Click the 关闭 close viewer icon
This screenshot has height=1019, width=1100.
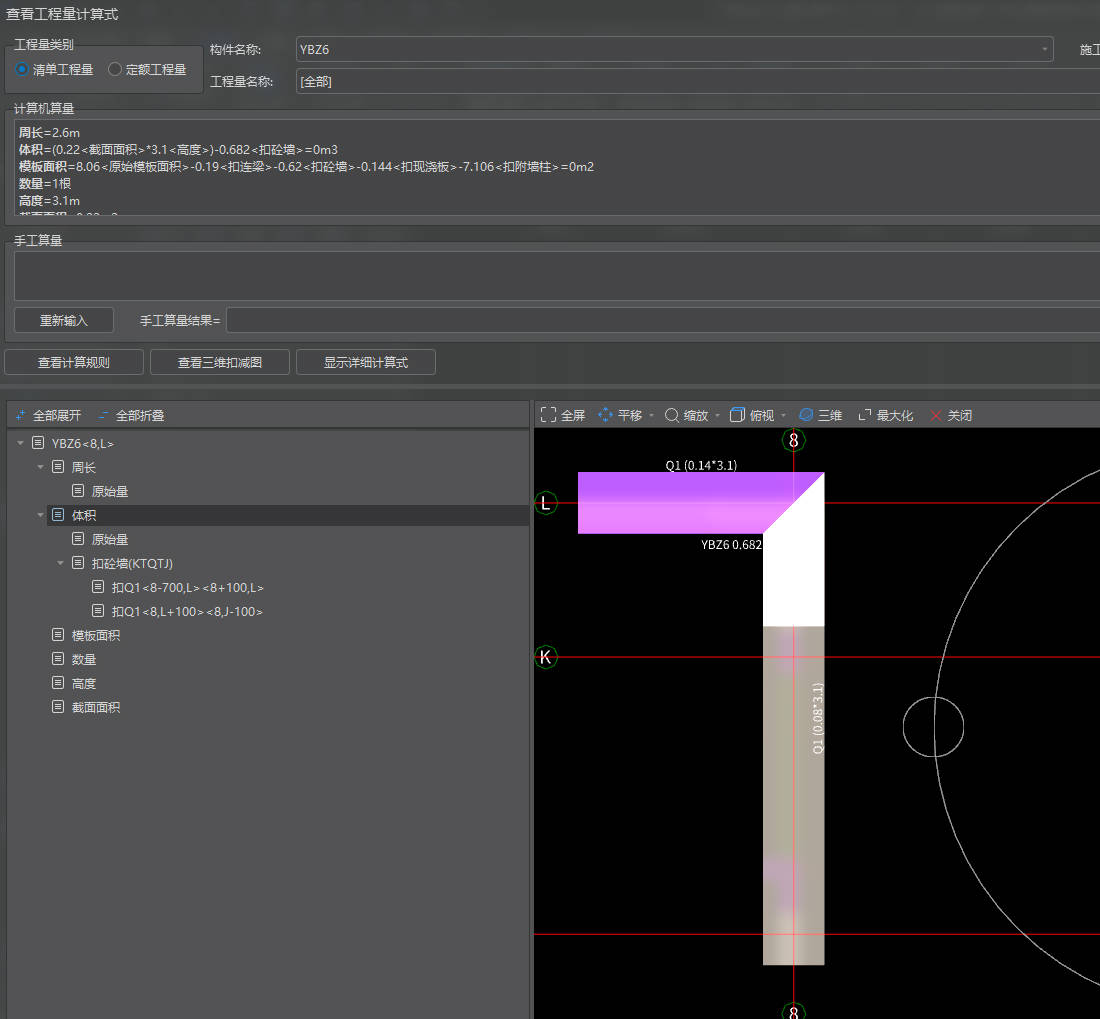coord(936,415)
